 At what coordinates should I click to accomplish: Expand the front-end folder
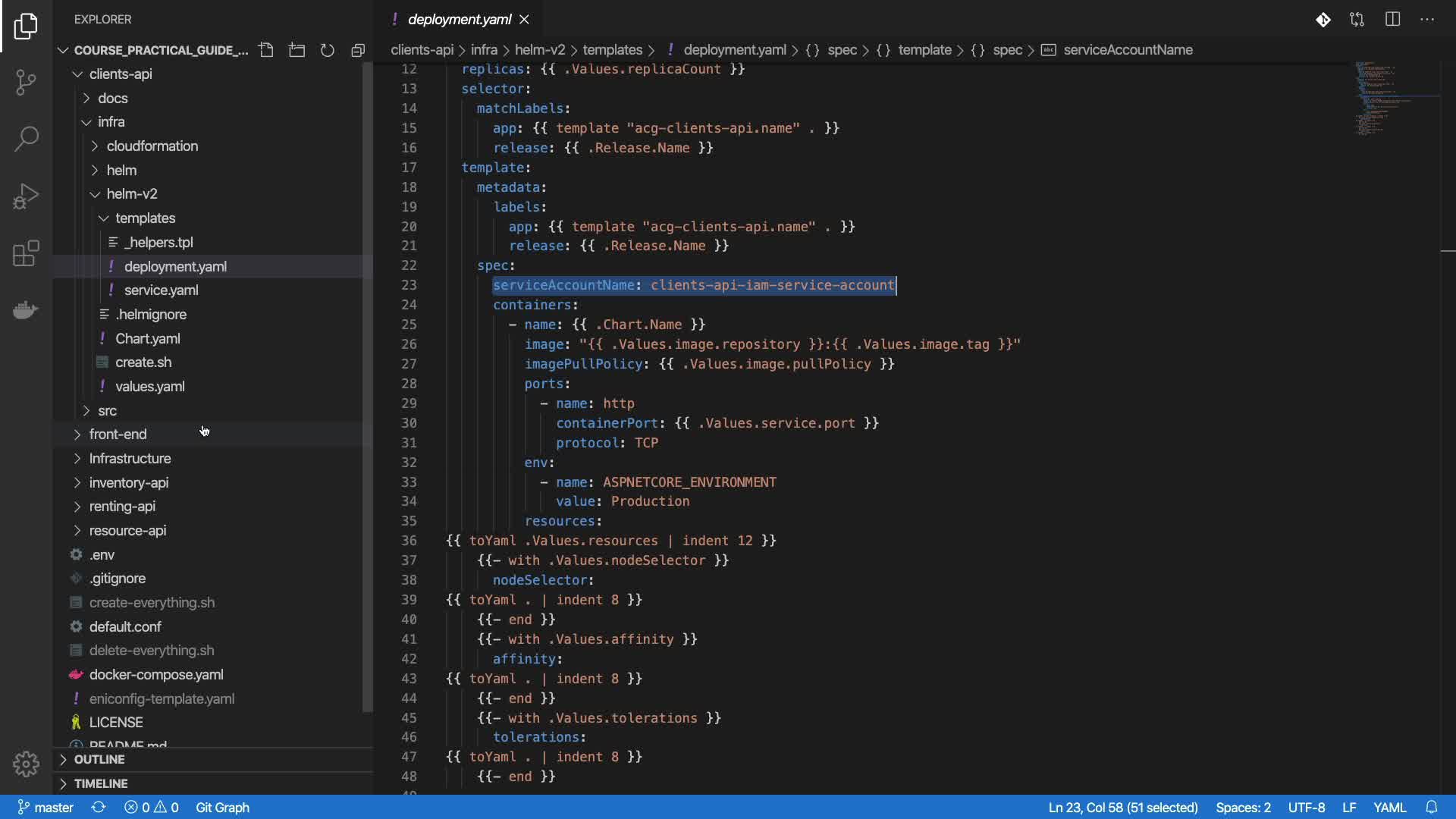tap(118, 435)
